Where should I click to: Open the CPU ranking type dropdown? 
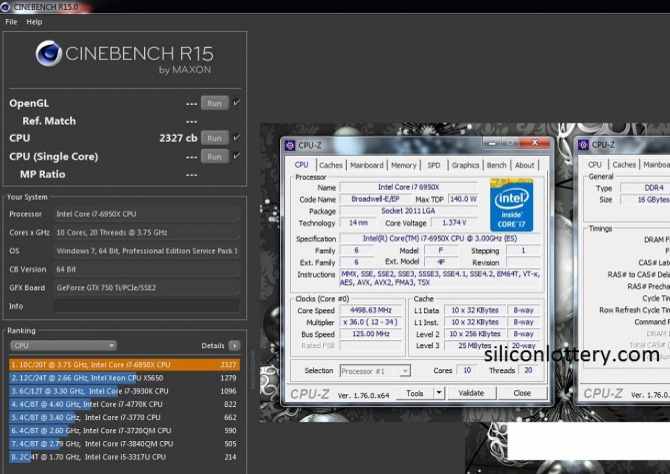click(63, 345)
